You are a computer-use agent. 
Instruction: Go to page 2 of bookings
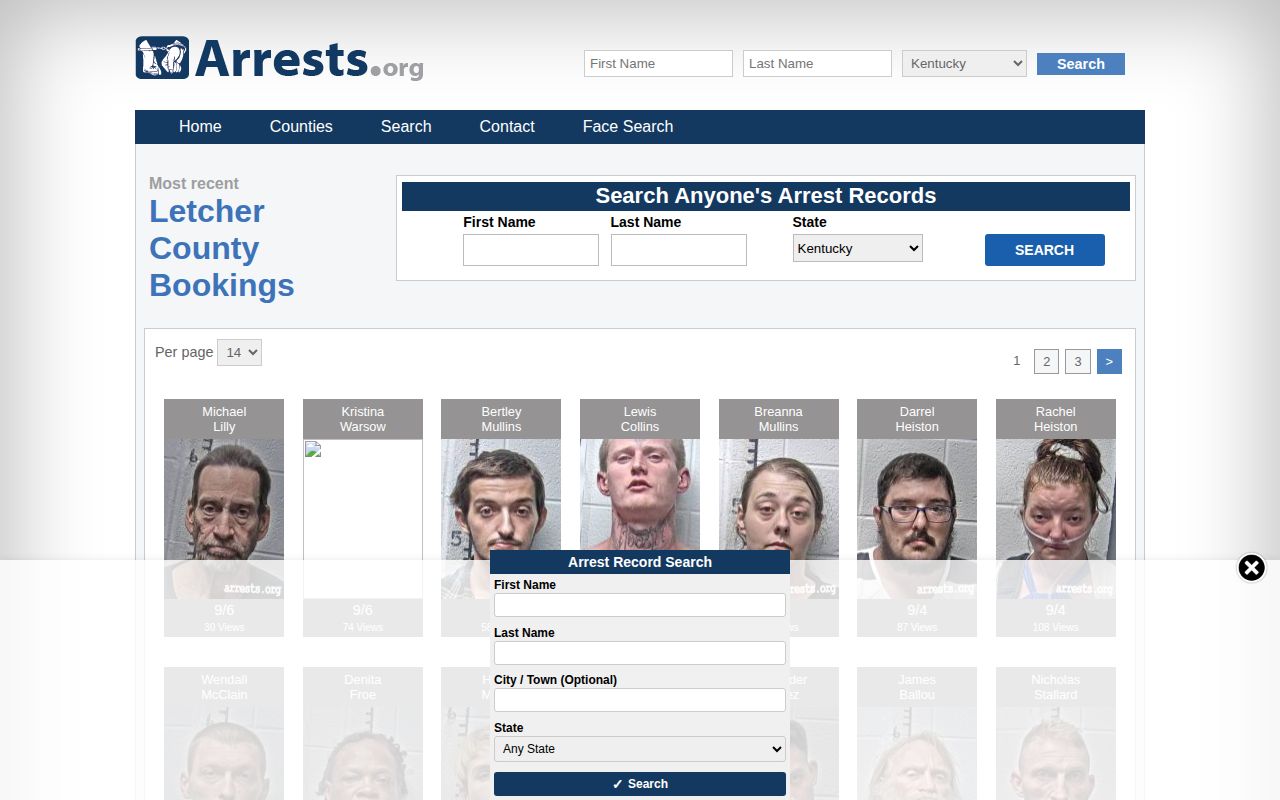pyautogui.click(x=1046, y=361)
